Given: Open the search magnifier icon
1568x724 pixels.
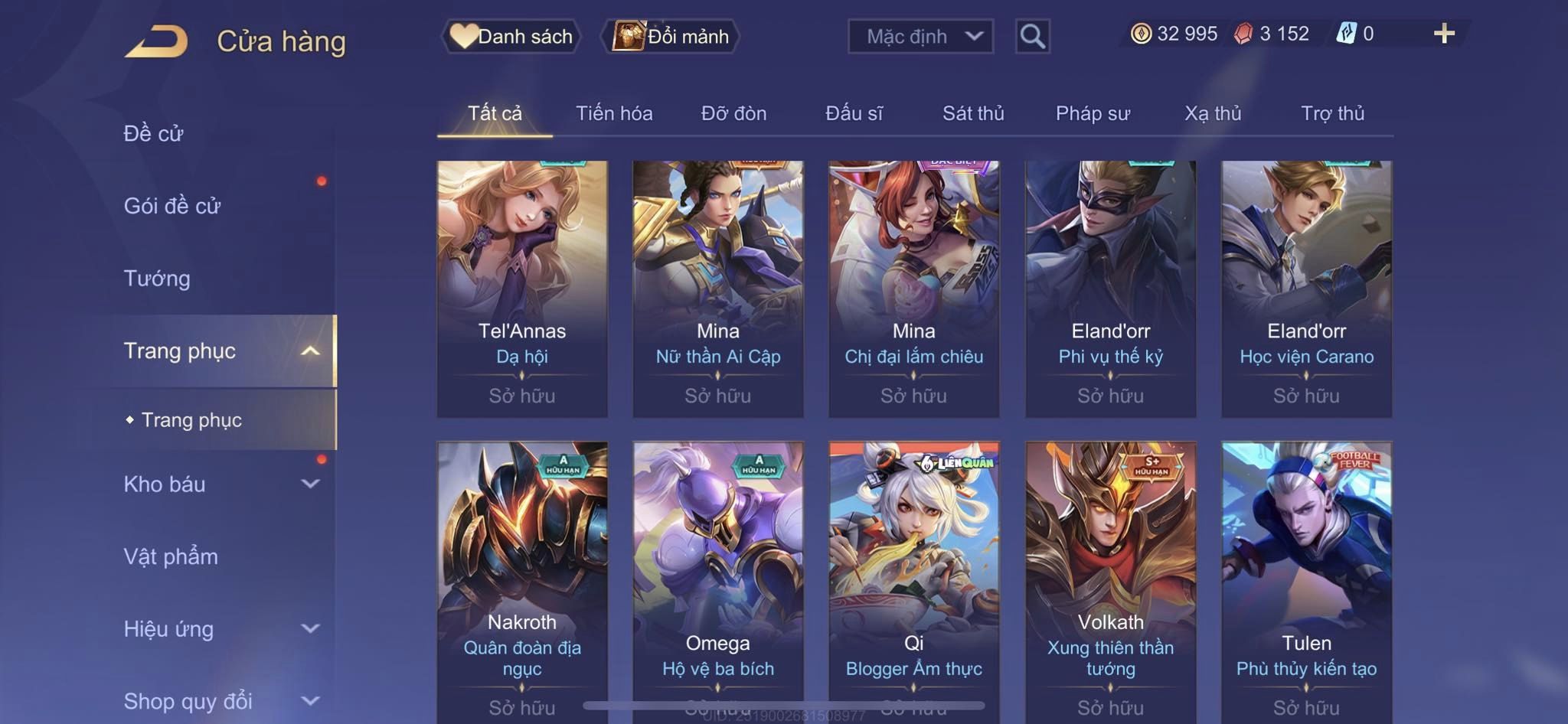Looking at the screenshot, I should pos(1032,36).
